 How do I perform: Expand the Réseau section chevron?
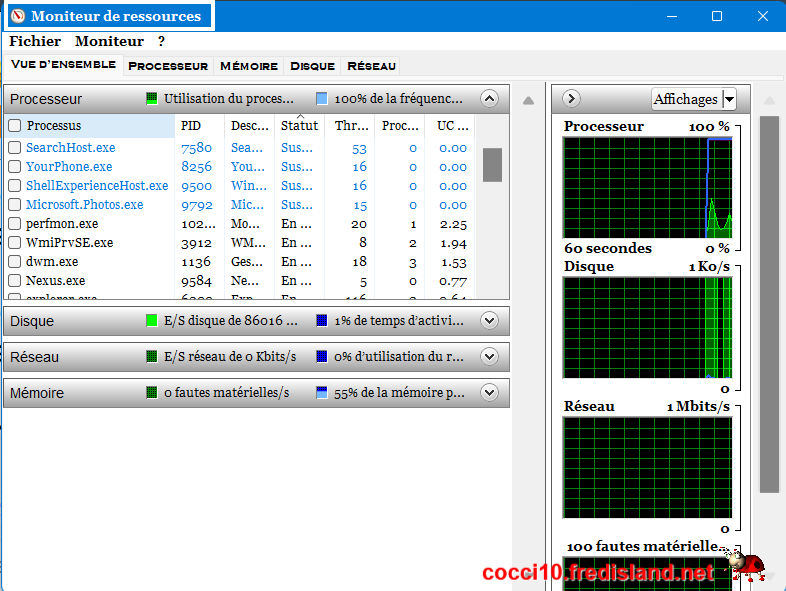click(x=489, y=357)
